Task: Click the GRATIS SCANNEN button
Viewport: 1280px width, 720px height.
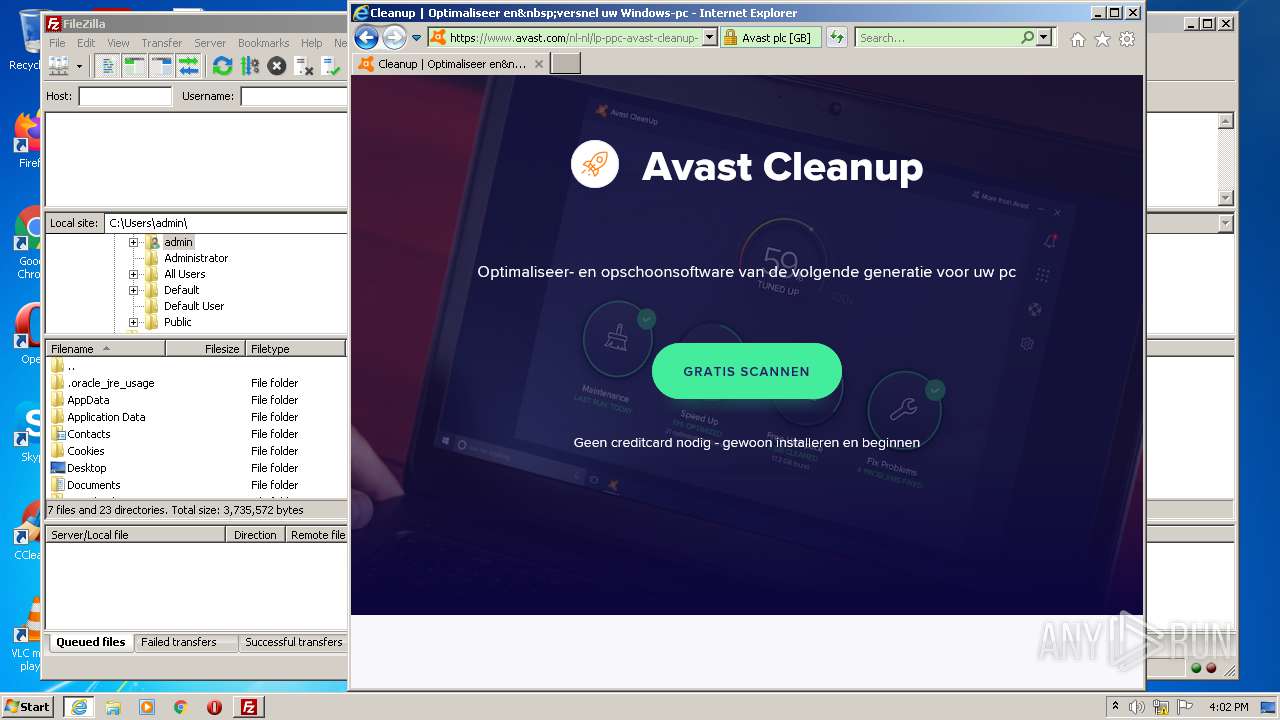Action: coord(747,371)
